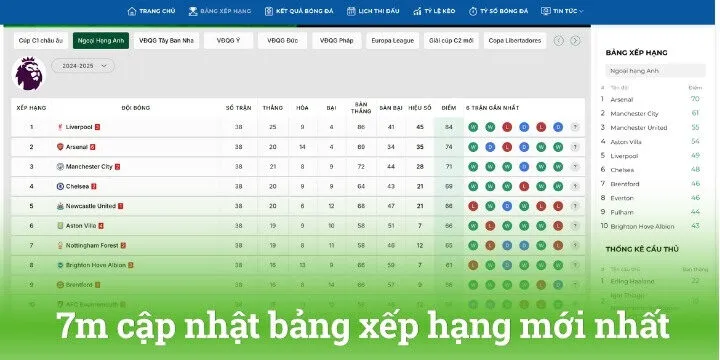Click the news icon beside Tin tức
Screen dimensions: 720x360
click(x=546, y=11)
